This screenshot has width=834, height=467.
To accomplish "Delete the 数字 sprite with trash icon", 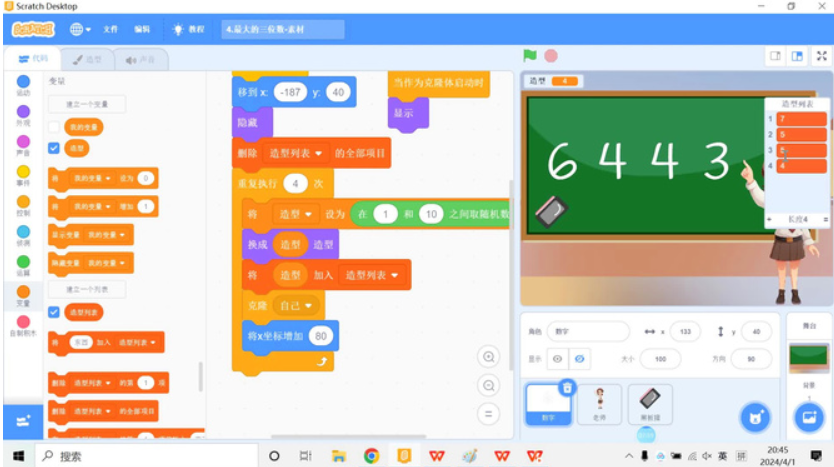I will (x=568, y=388).
